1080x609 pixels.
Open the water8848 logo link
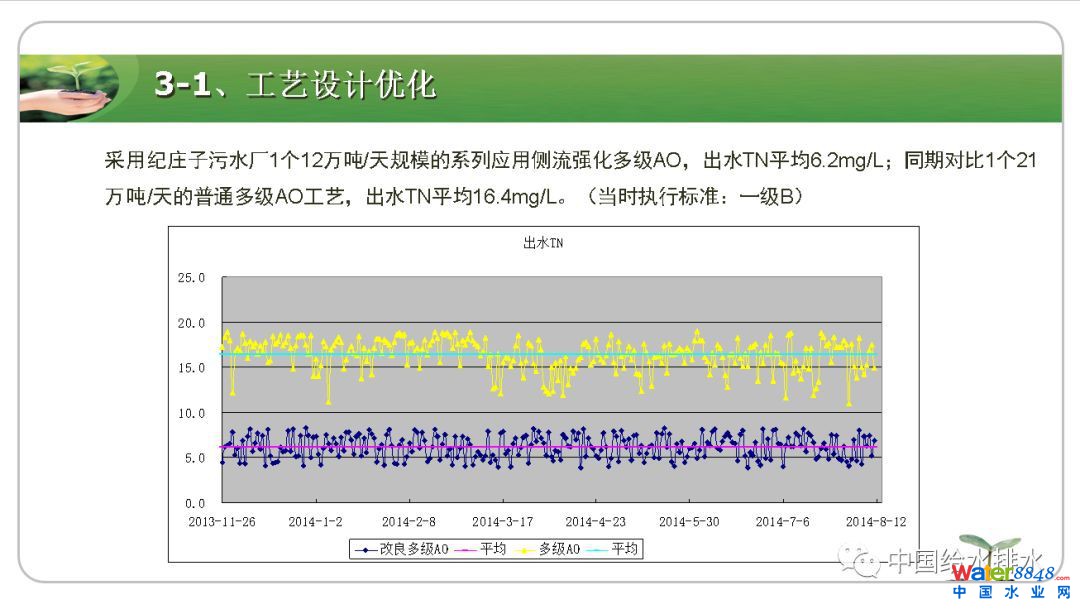(1002, 573)
